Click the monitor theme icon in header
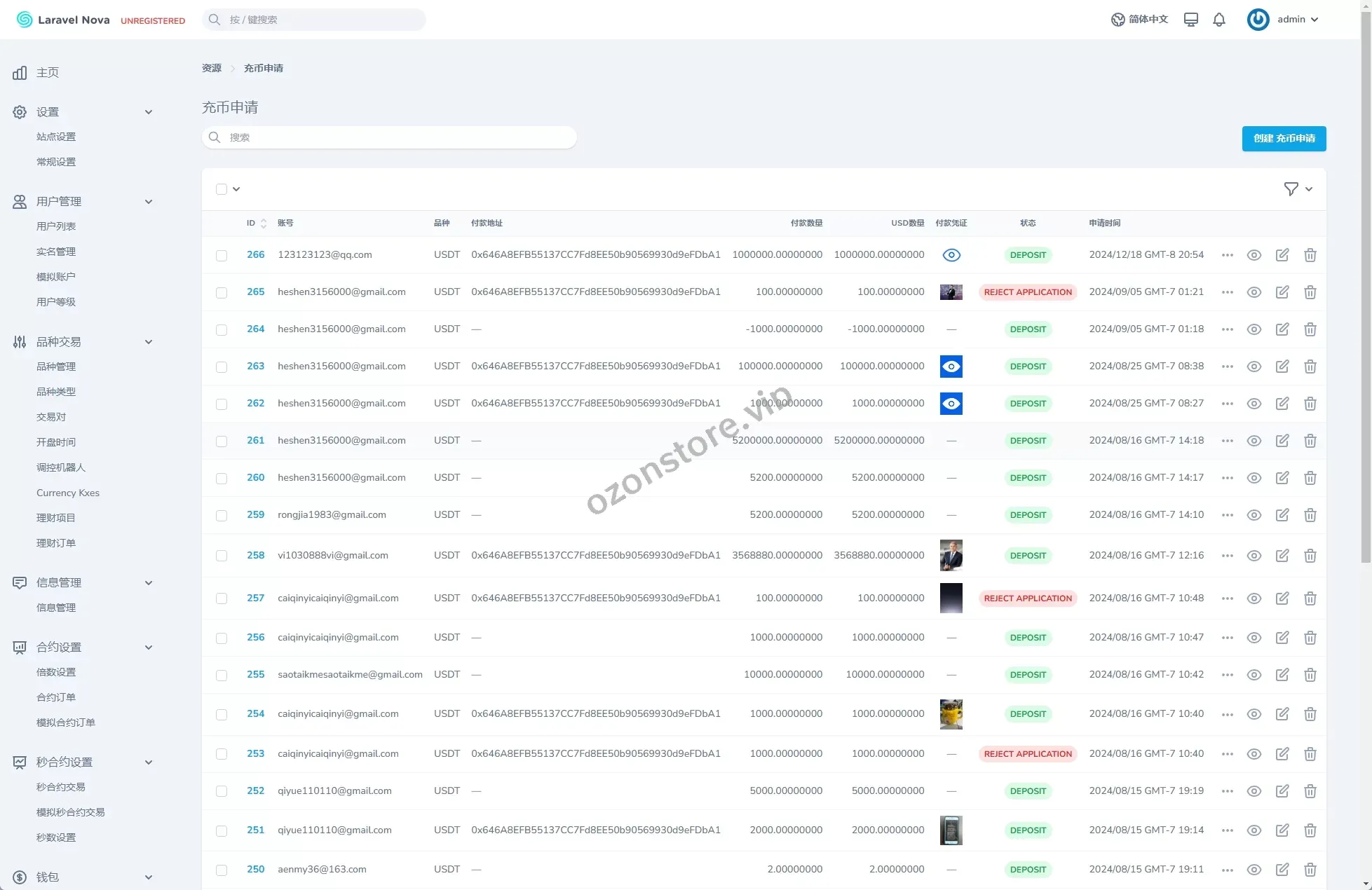Screen dimensions: 1372x890 (x=1190, y=20)
